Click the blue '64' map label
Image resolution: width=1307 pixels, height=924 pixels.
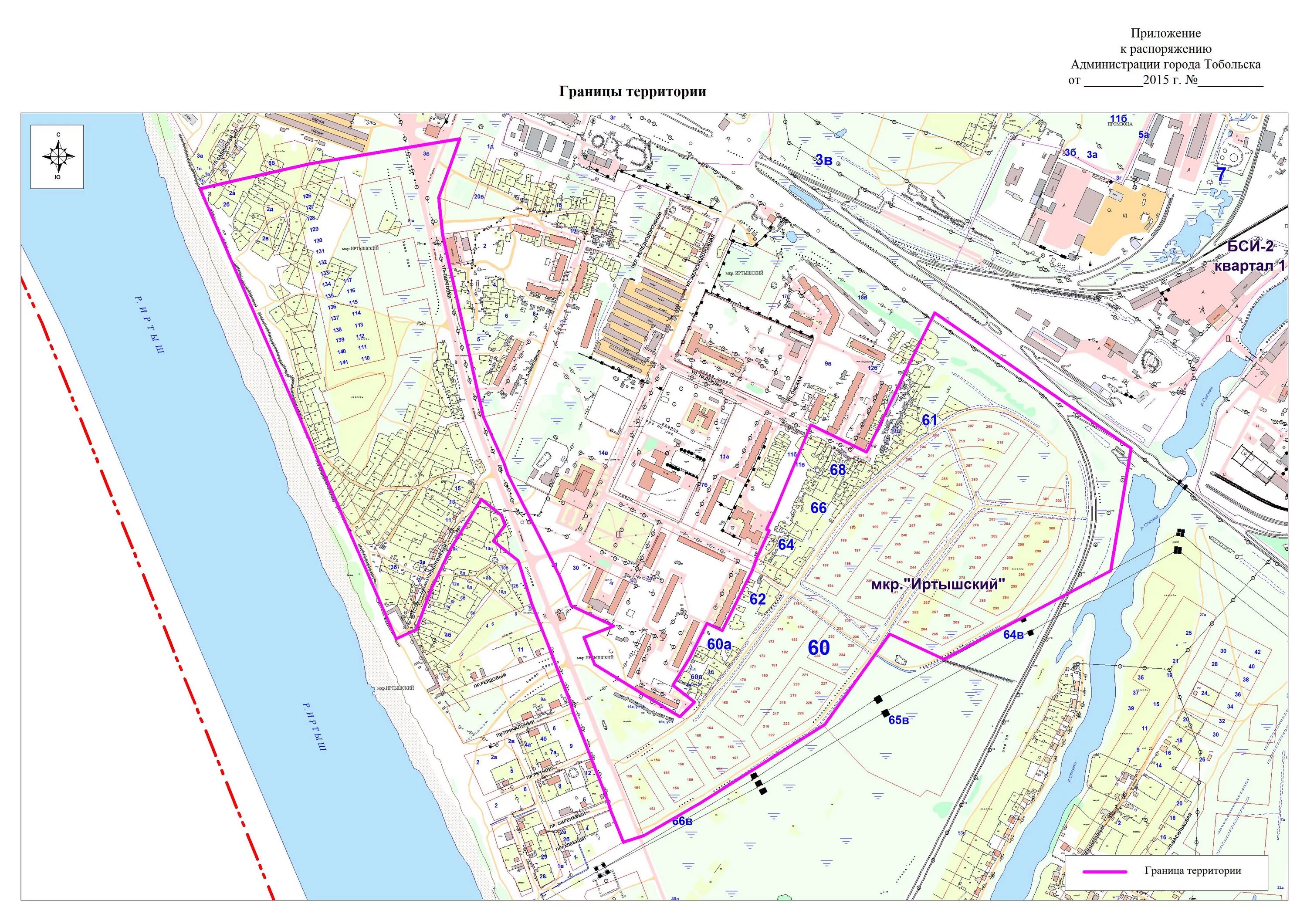tap(786, 545)
